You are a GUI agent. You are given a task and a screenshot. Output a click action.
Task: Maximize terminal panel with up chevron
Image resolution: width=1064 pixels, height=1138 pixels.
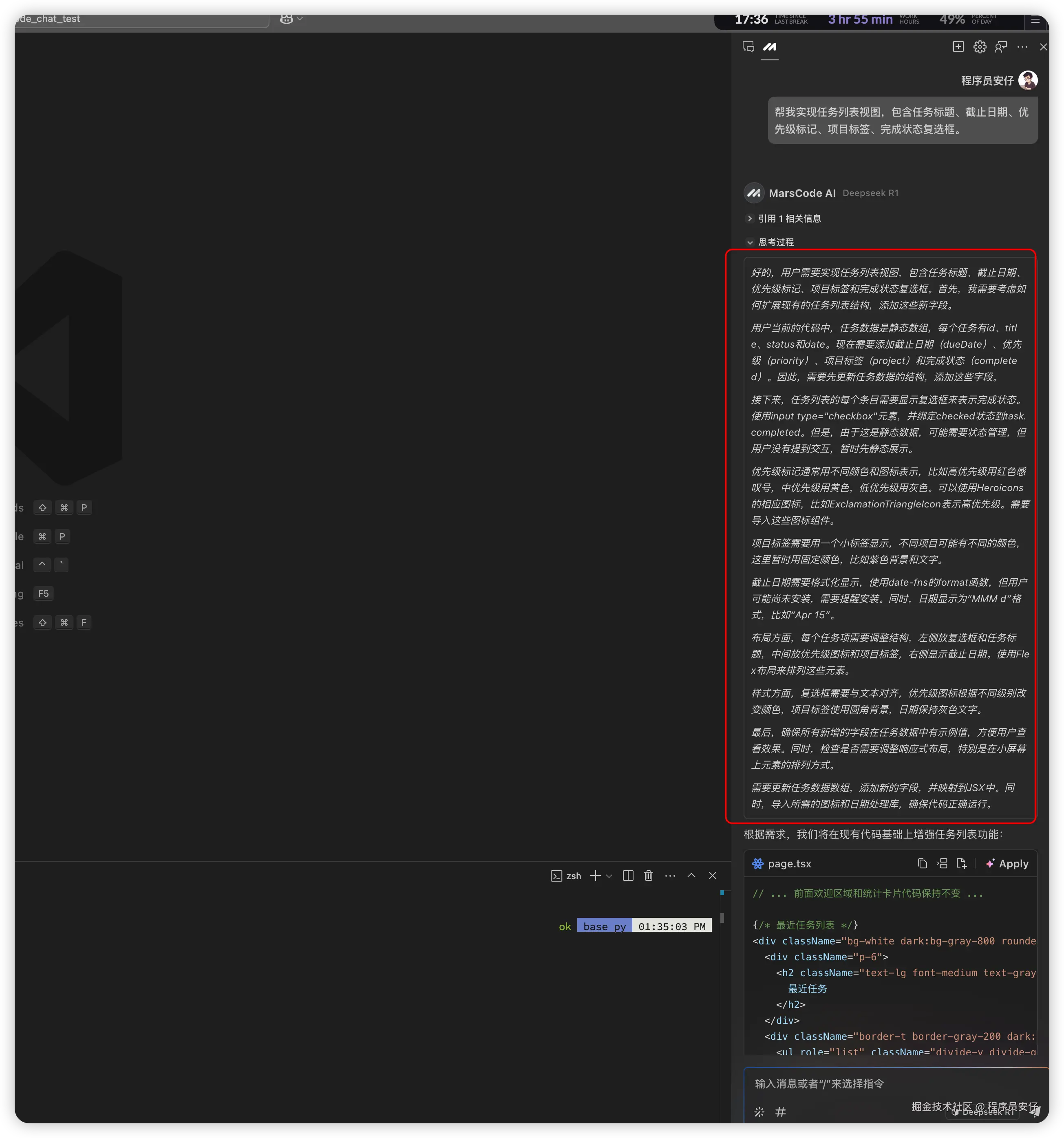click(x=691, y=875)
